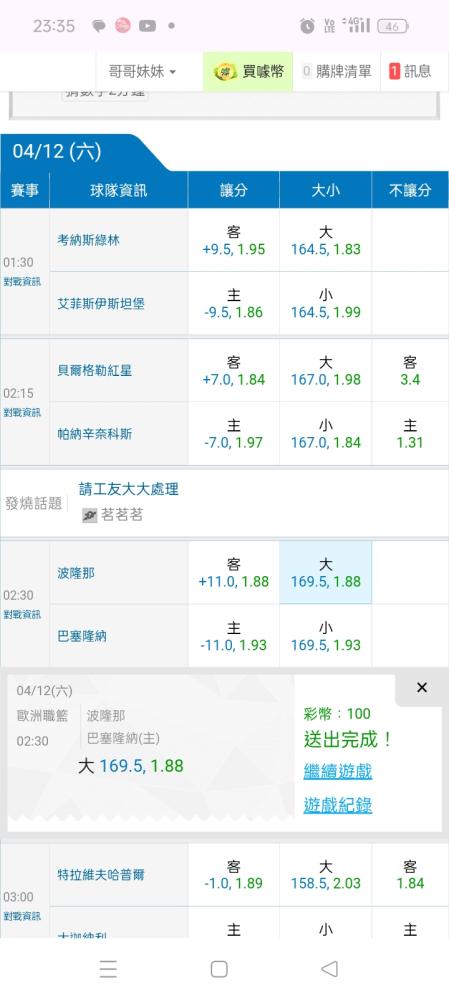Pick 主 -7.0 for 帕納辛奈科斯
449x1000 pixels.
(x=233, y=434)
